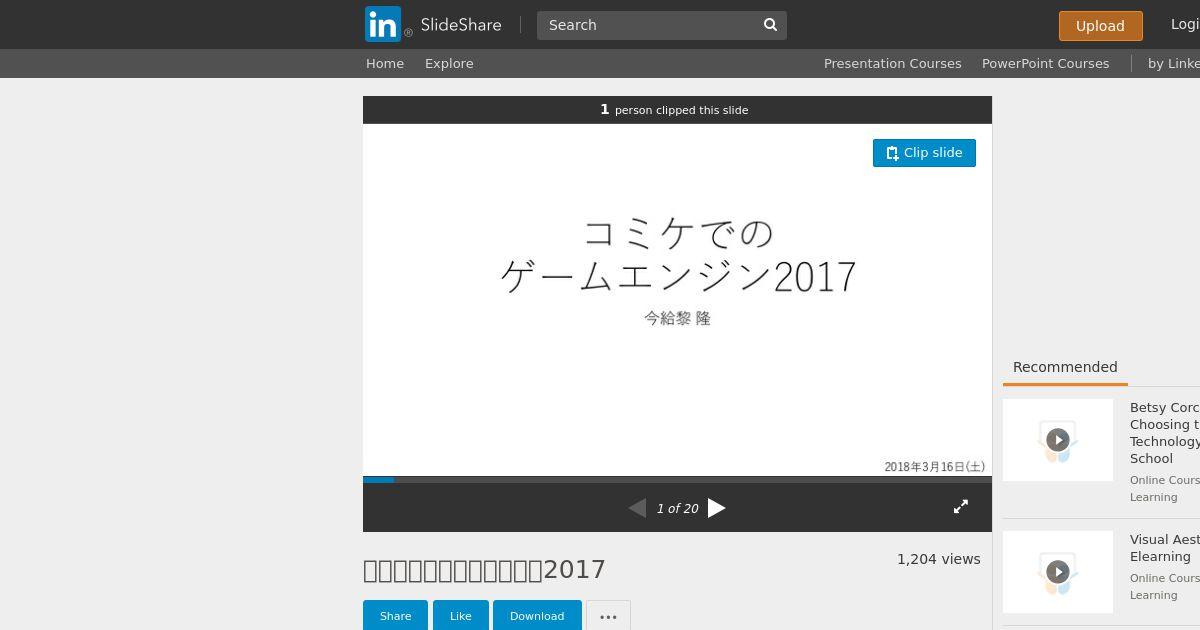Click the slide progress bar
1200x630 pixels.
[x=677, y=480]
